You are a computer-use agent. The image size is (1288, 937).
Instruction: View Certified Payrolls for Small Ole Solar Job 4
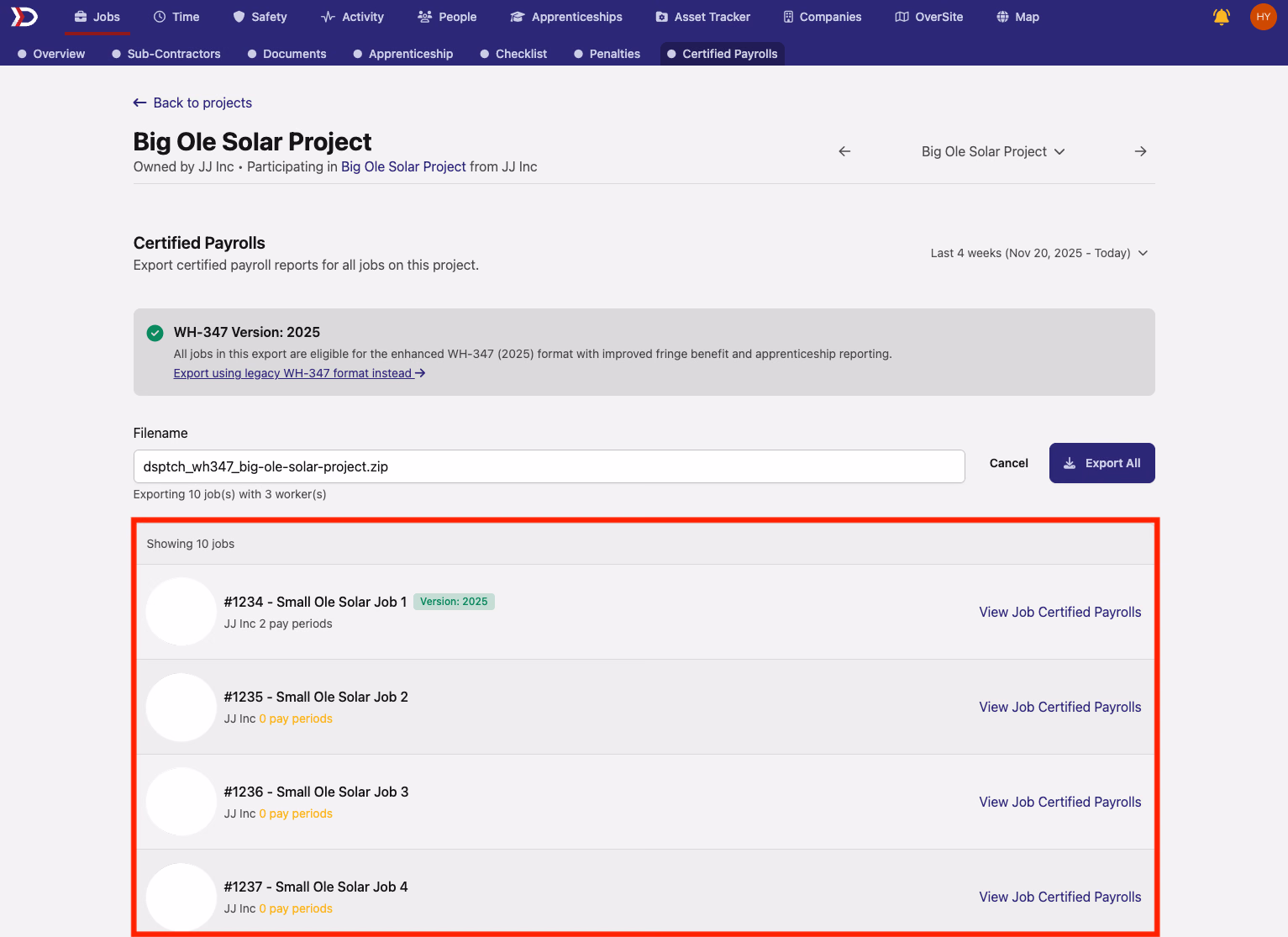click(1060, 897)
